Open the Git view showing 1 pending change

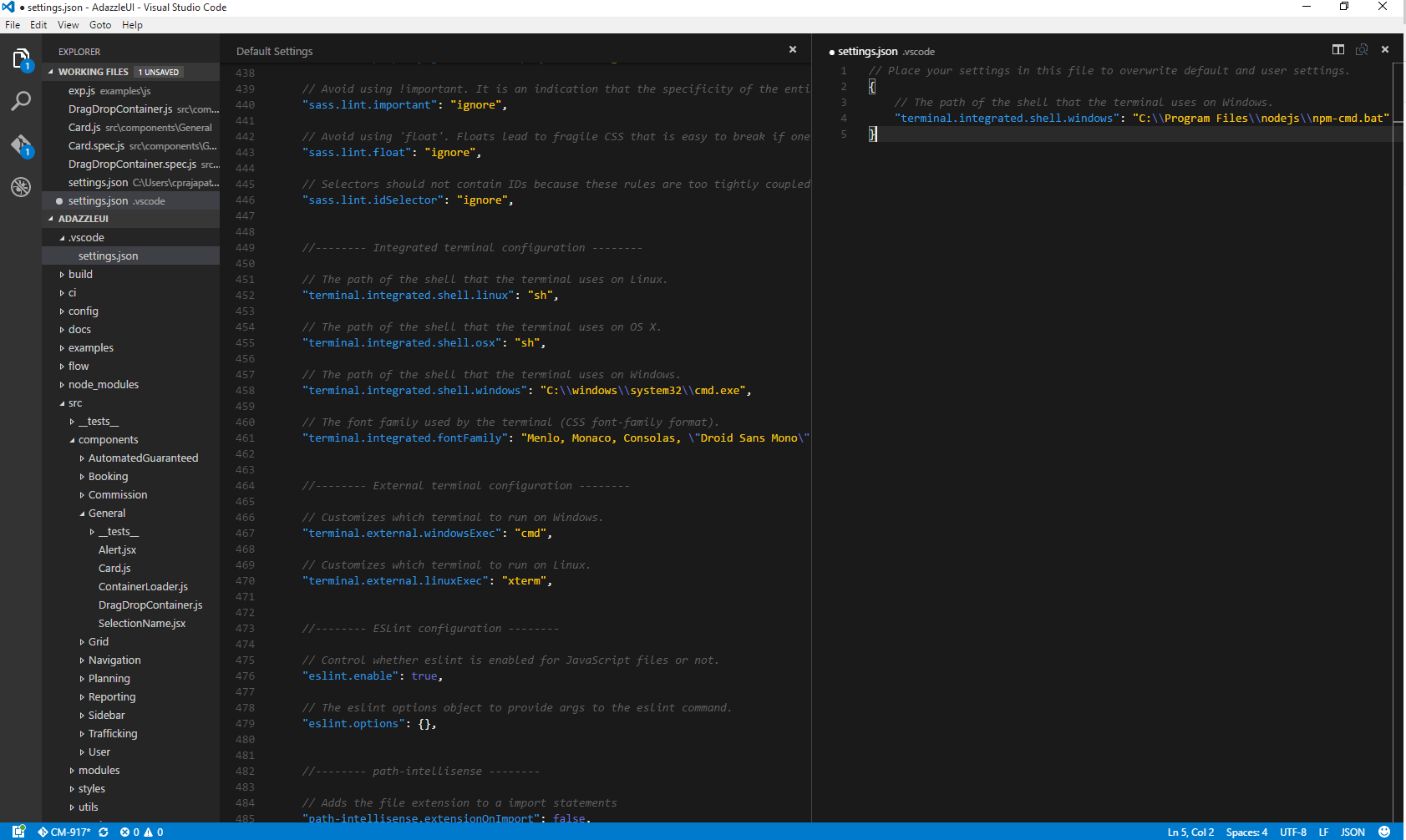tap(21, 144)
